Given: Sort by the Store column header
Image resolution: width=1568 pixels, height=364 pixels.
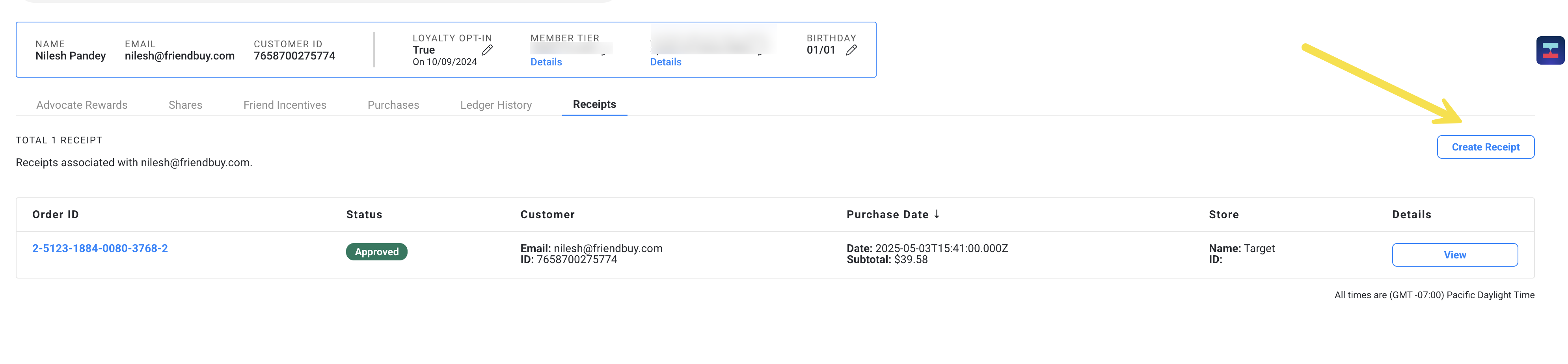Looking at the screenshot, I should click(1223, 214).
